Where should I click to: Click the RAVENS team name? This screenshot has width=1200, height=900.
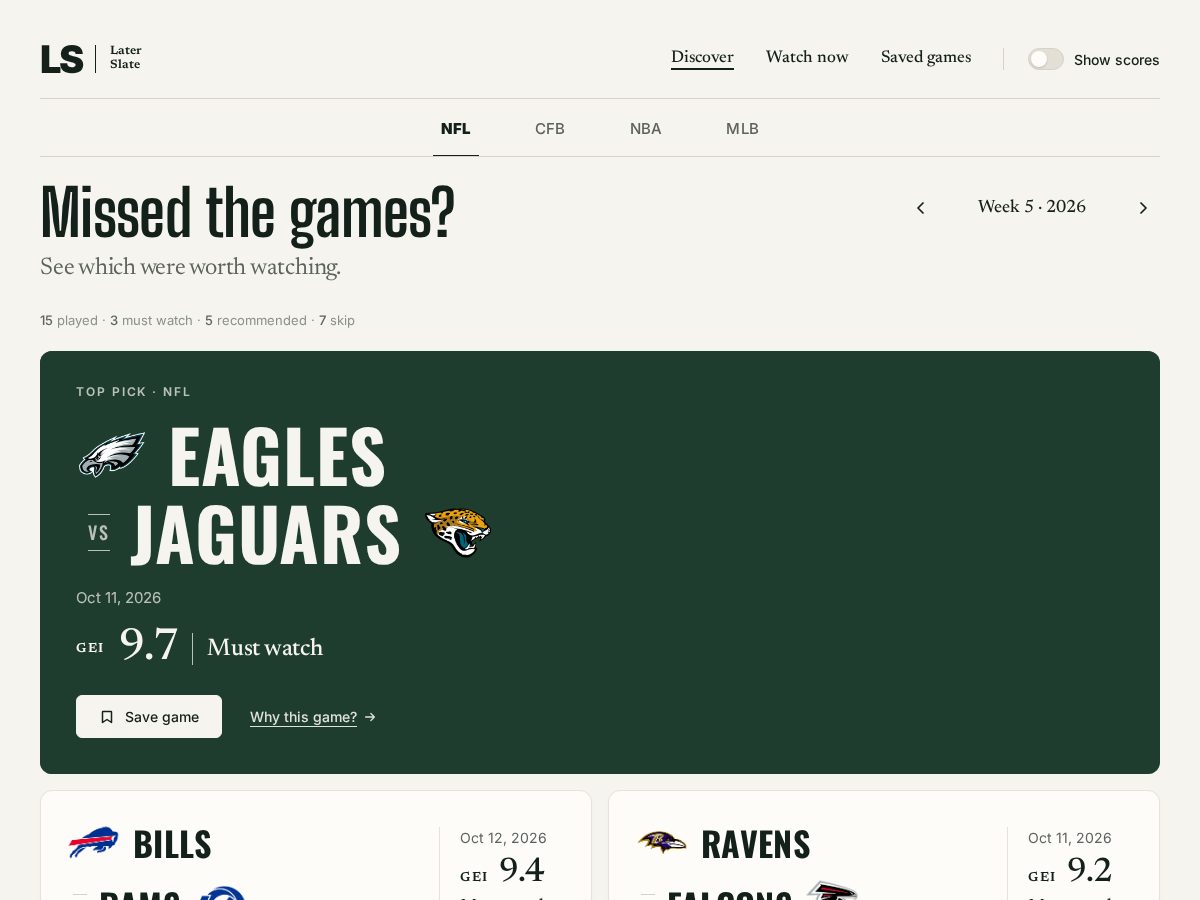(756, 845)
